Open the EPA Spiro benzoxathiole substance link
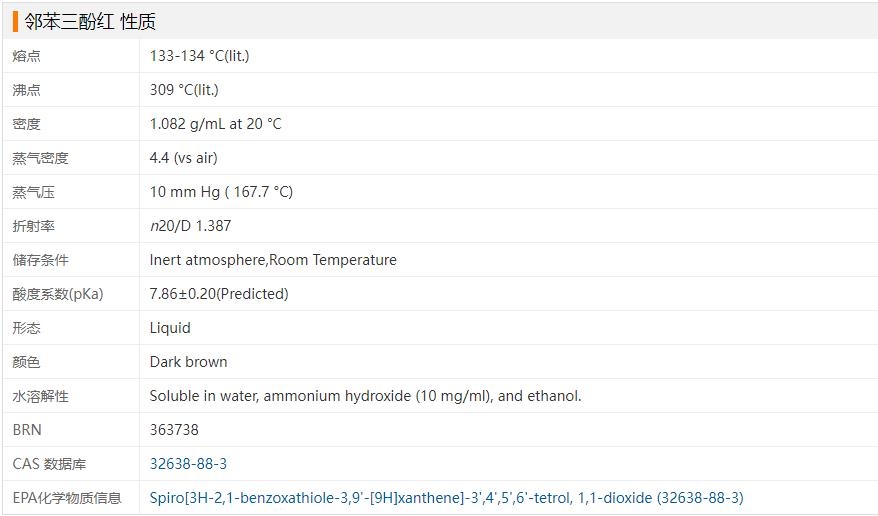The height and width of the screenshot is (516, 878). 446,498
